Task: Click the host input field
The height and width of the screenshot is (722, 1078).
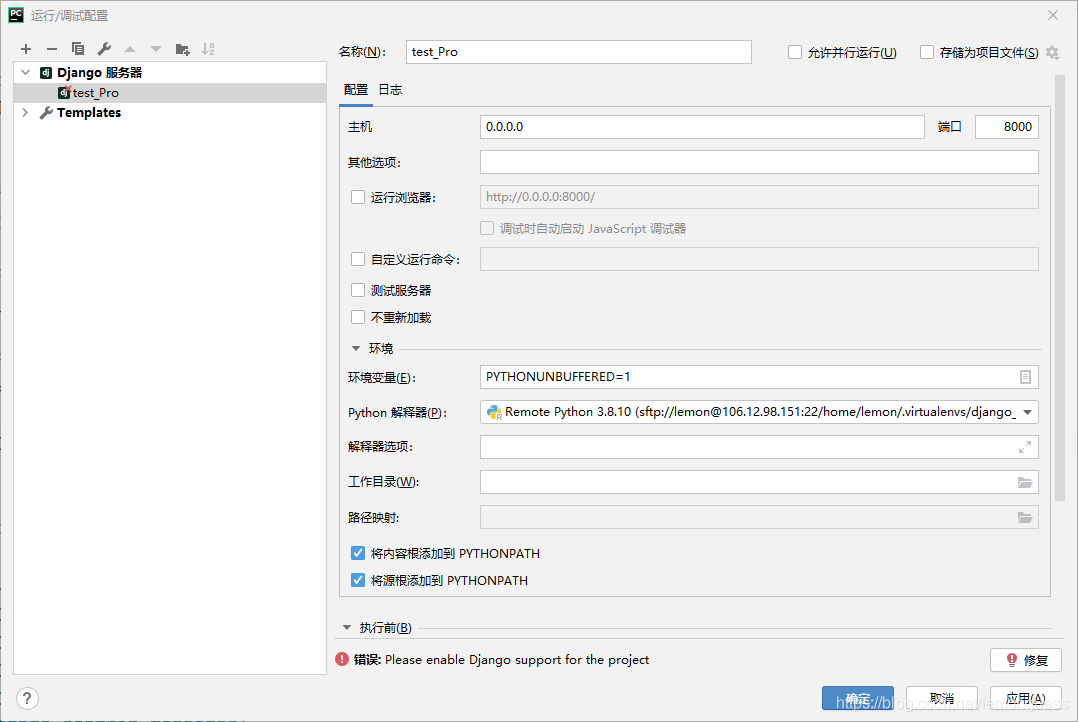Action: click(702, 127)
